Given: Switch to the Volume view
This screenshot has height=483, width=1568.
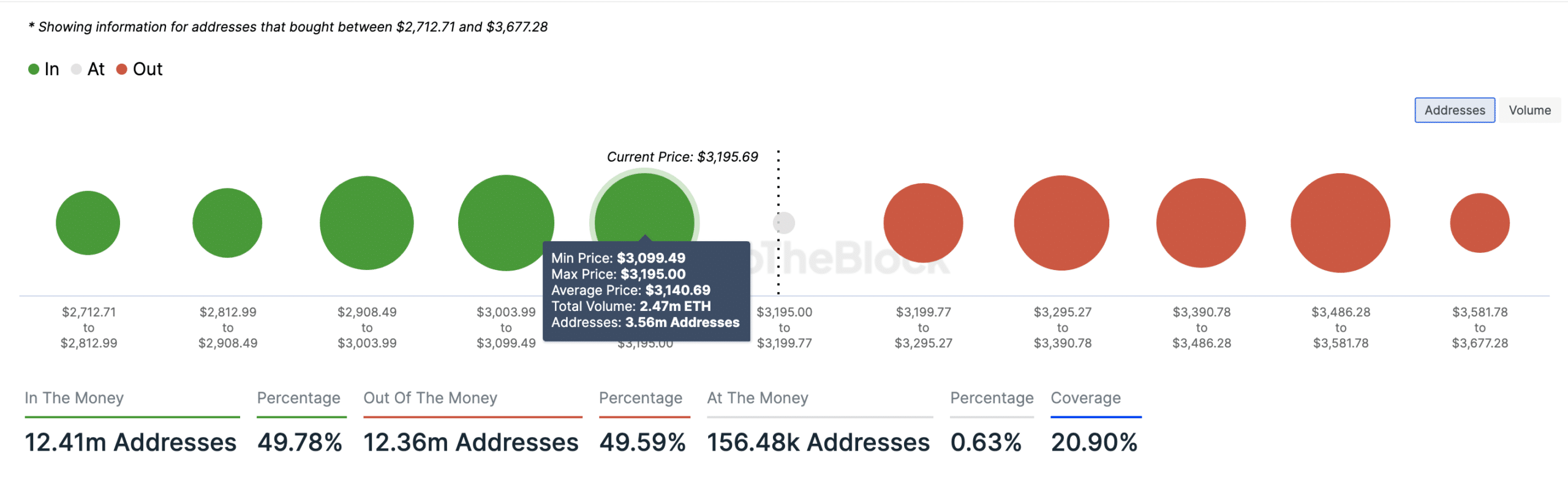Looking at the screenshot, I should tap(1529, 110).
